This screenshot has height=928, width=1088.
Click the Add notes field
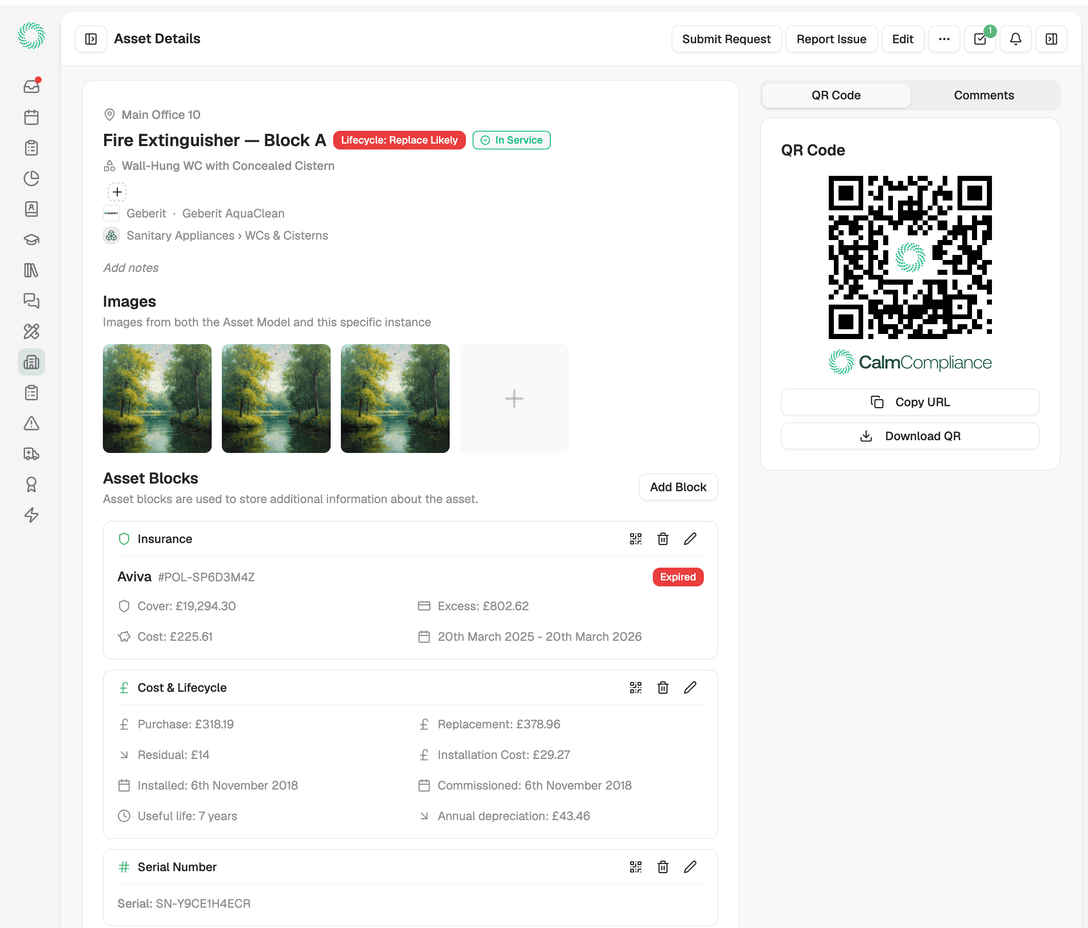(130, 268)
